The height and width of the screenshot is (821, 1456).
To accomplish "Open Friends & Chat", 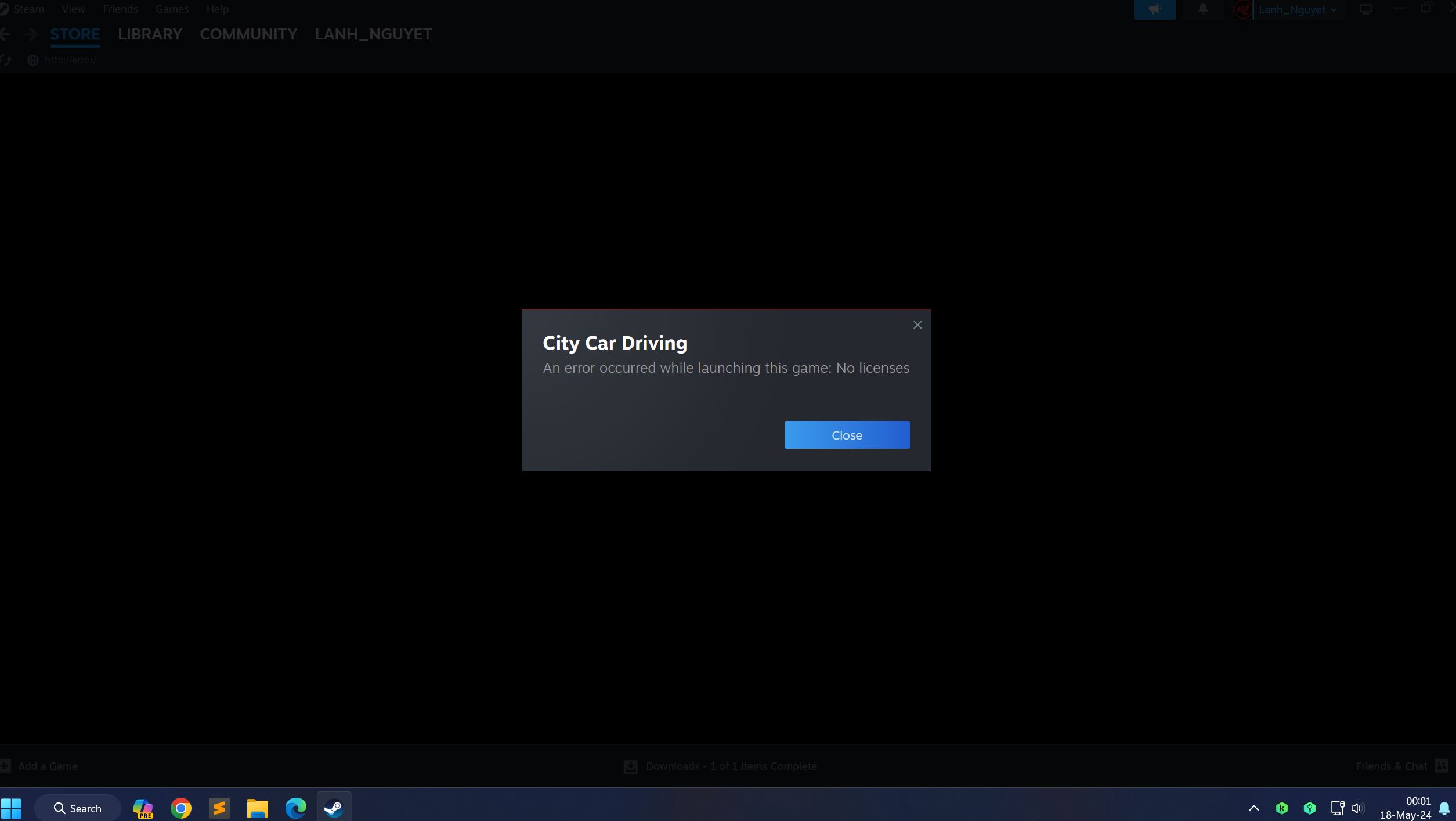I will [1400, 766].
